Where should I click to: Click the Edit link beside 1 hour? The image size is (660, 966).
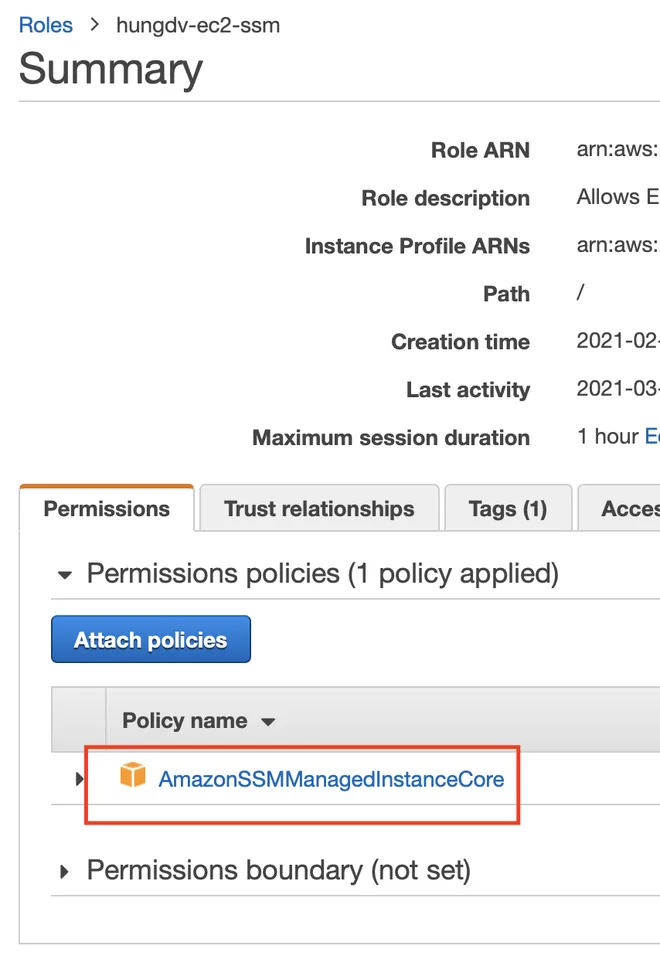tap(652, 436)
